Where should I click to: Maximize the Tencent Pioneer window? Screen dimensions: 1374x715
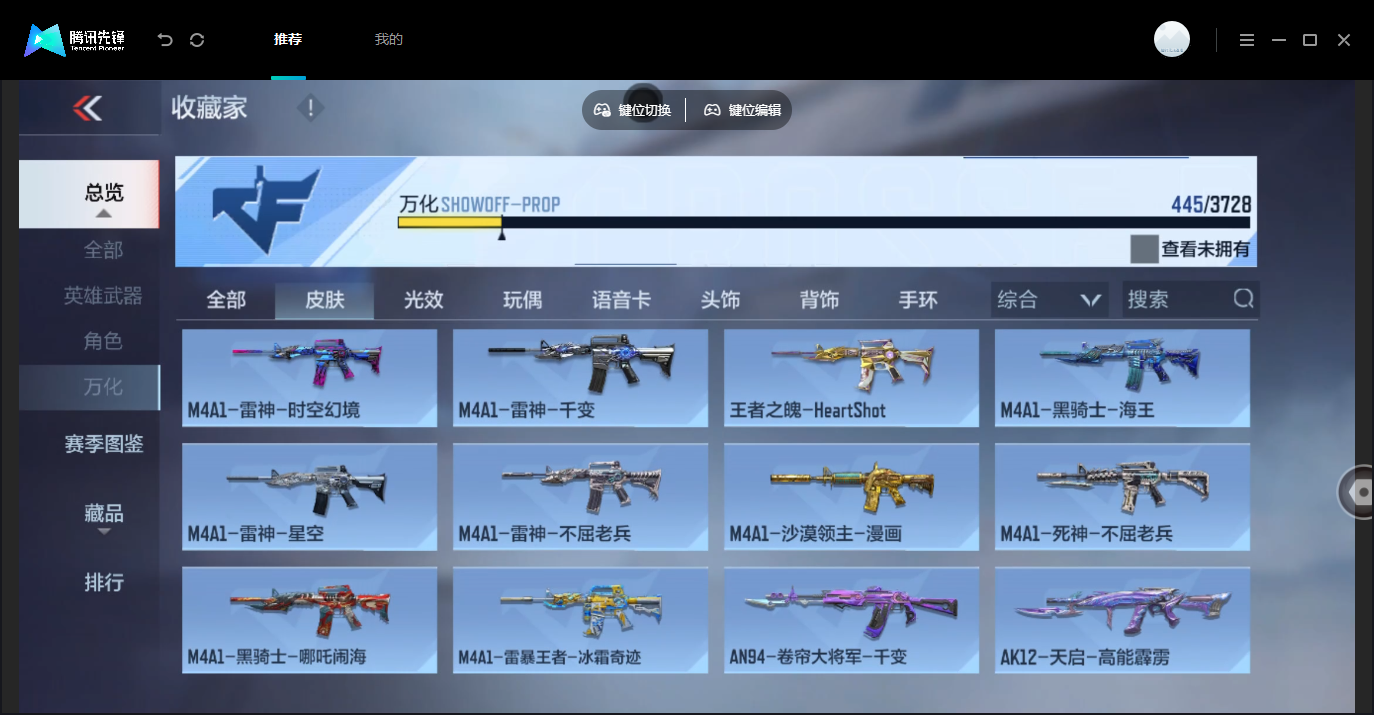point(1310,40)
